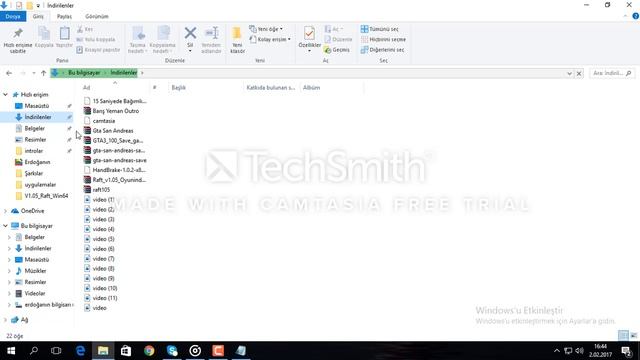Open Özellikler properties

click(309, 40)
